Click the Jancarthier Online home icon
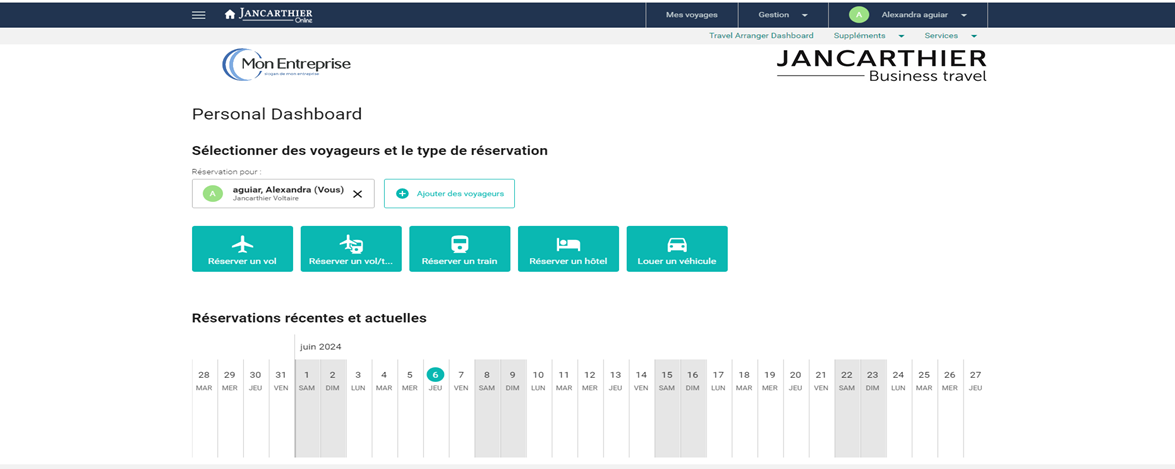1175x469 pixels. pos(230,15)
